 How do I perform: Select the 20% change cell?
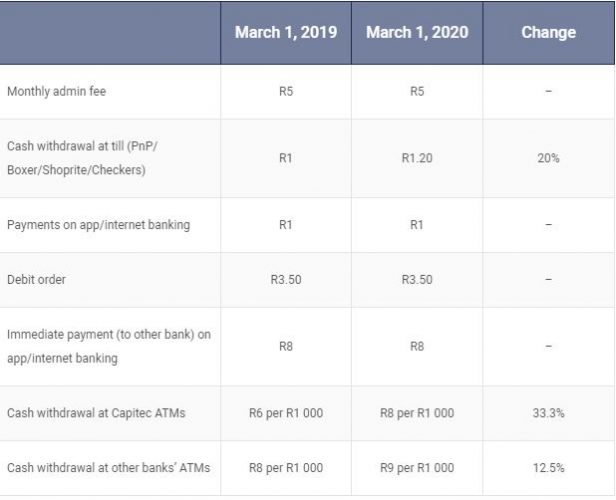click(548, 158)
